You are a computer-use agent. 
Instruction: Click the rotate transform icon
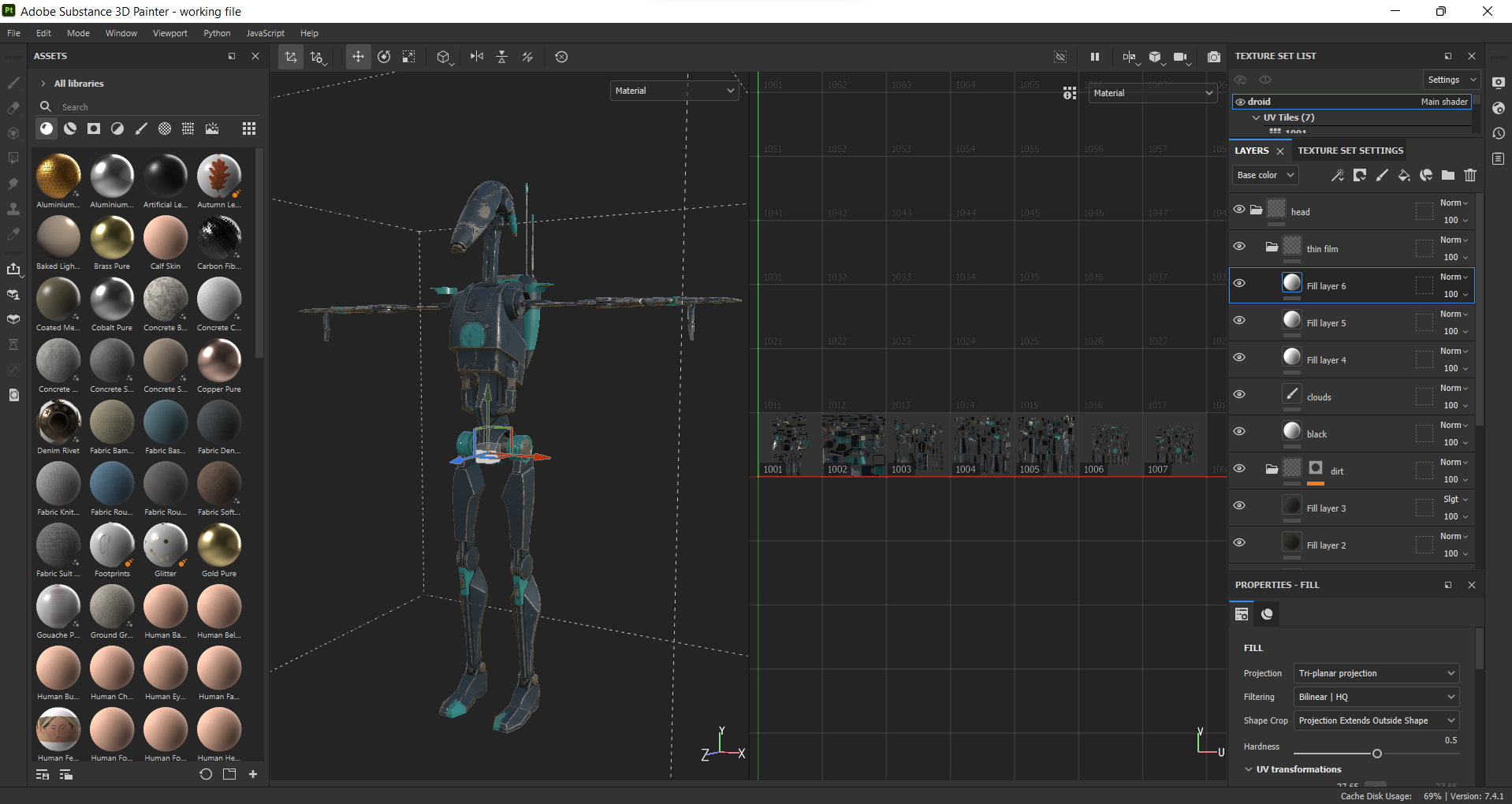click(x=384, y=57)
